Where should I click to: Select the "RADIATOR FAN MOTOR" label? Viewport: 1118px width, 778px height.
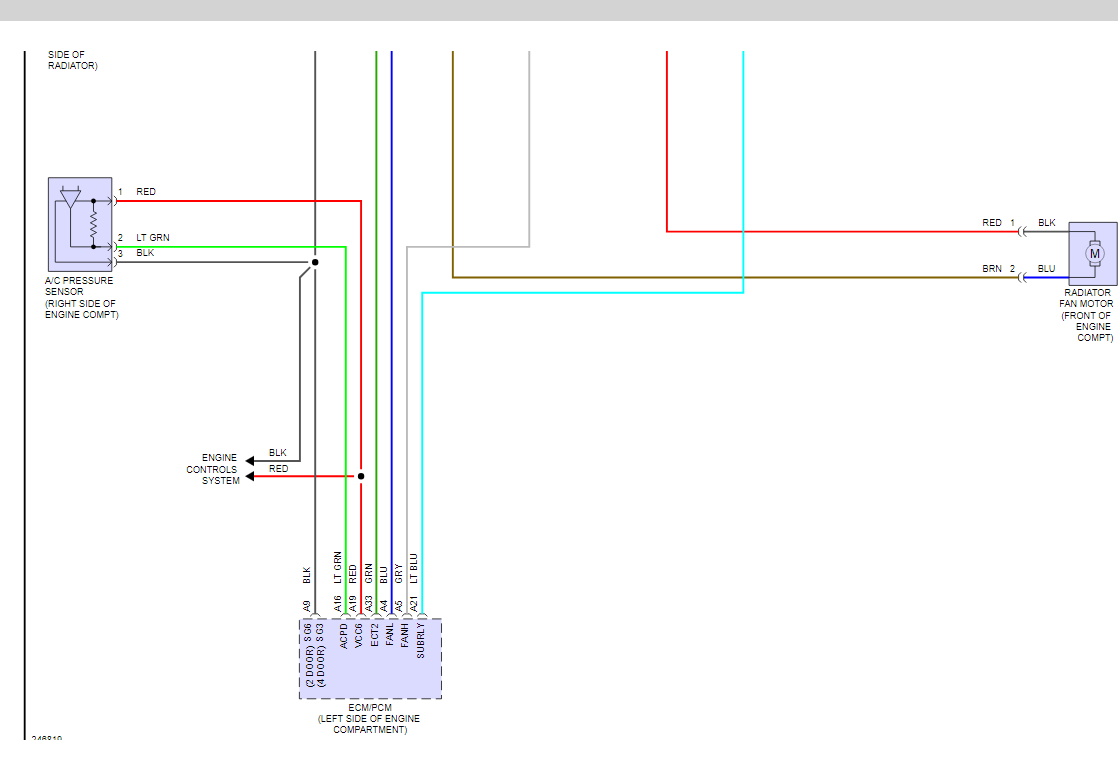click(1087, 298)
